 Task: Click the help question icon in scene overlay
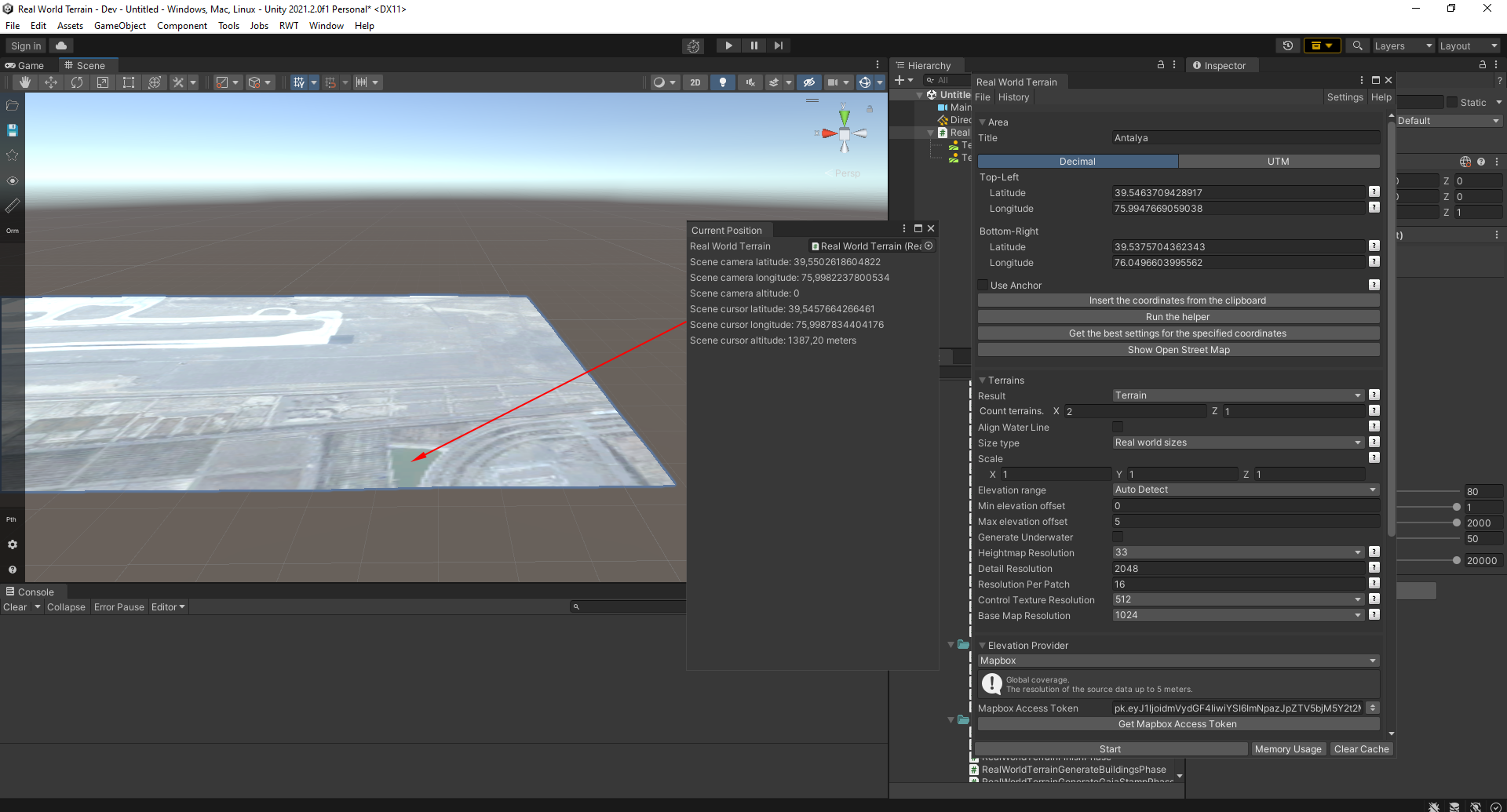point(13,570)
